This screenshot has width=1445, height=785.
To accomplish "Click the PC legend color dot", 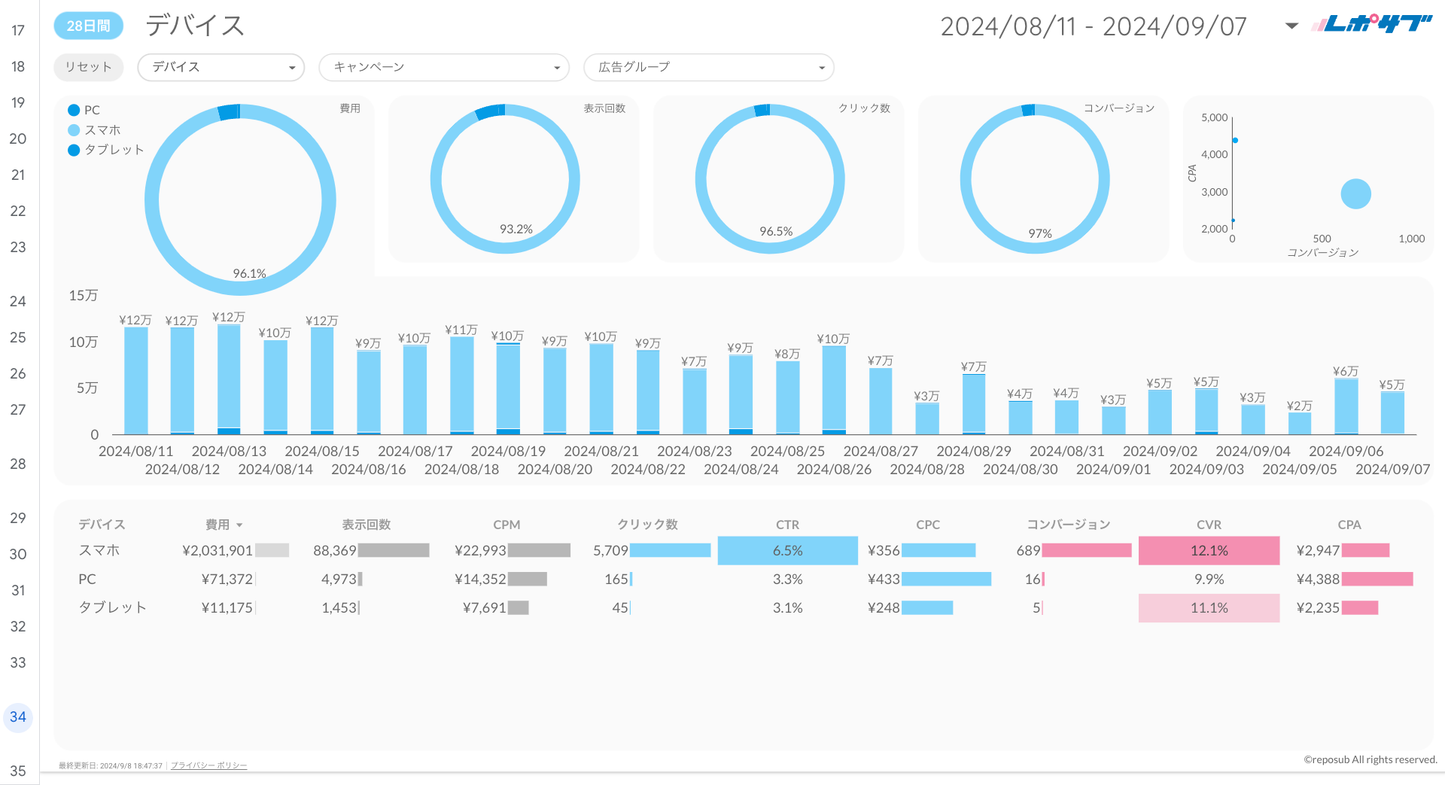I will coord(74,110).
